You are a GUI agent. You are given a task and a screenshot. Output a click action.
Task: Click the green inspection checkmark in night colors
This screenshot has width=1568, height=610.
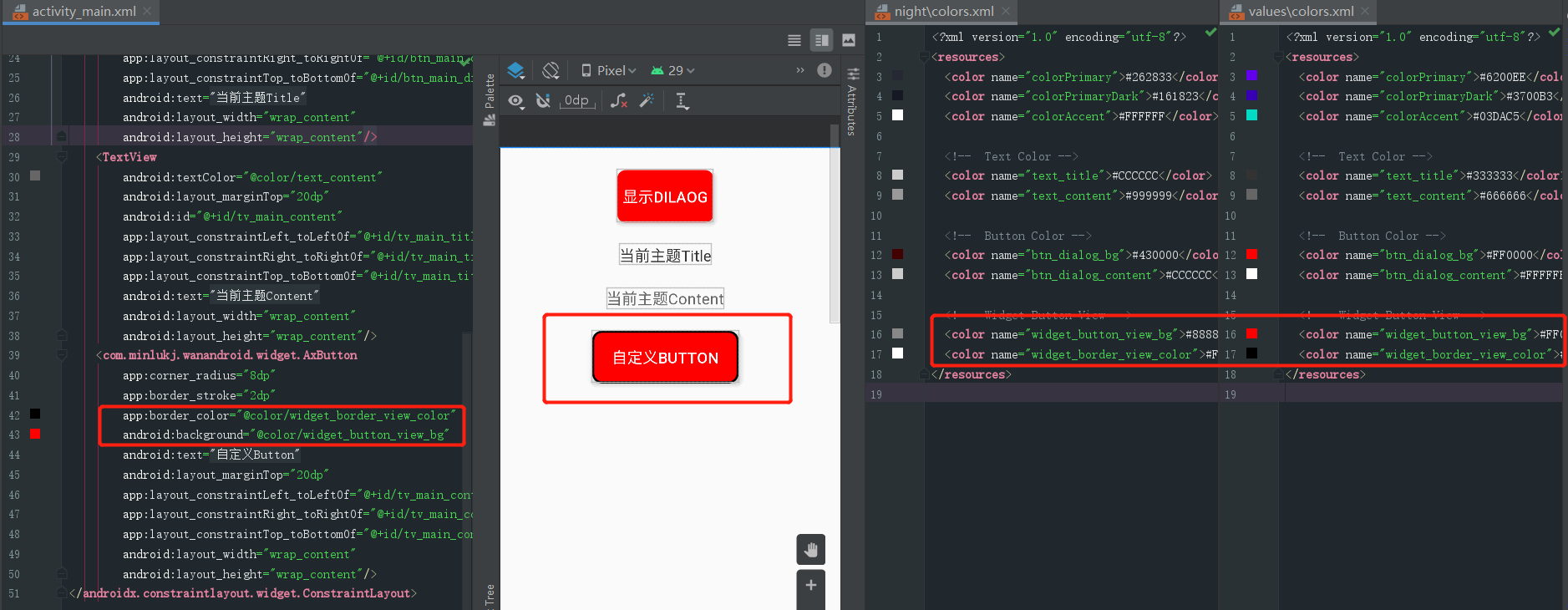pos(1210,33)
